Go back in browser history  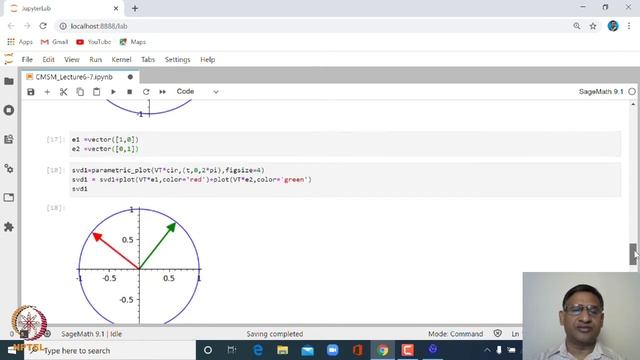[x=11, y=26]
